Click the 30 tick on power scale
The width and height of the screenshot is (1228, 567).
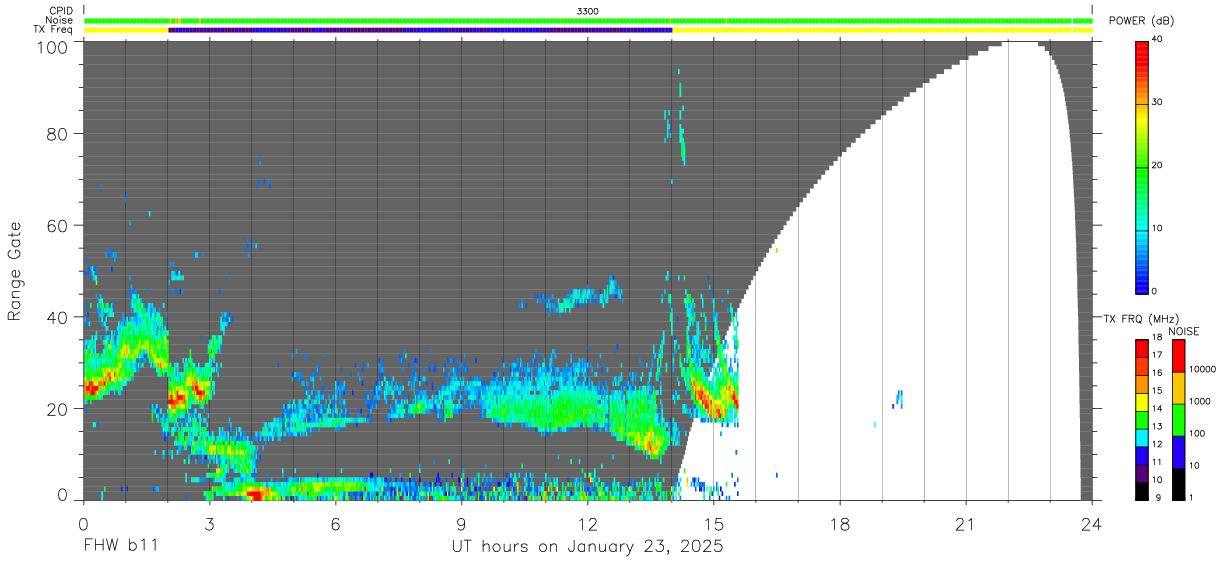(1159, 102)
